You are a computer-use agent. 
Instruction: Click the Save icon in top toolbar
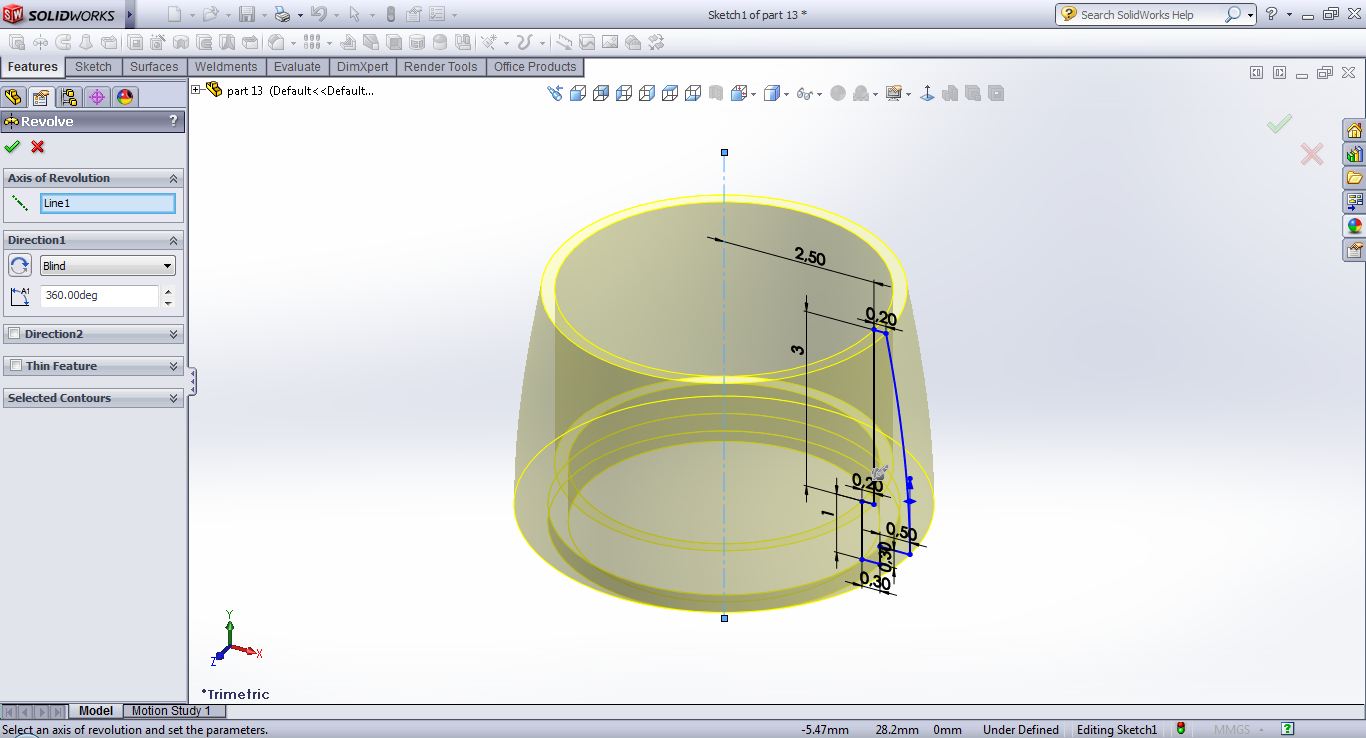click(x=246, y=15)
